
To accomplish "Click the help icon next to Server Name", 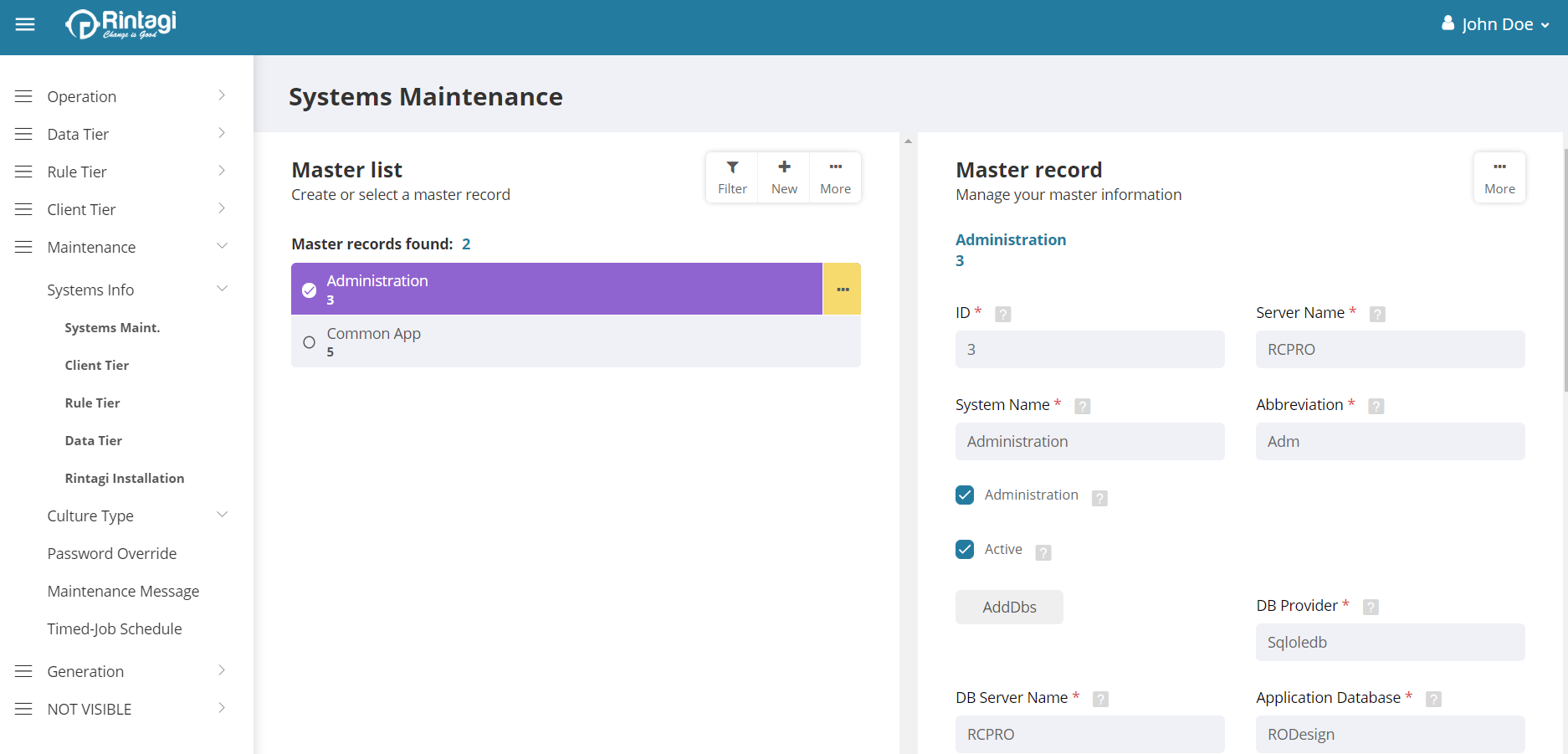I will click(1377, 314).
